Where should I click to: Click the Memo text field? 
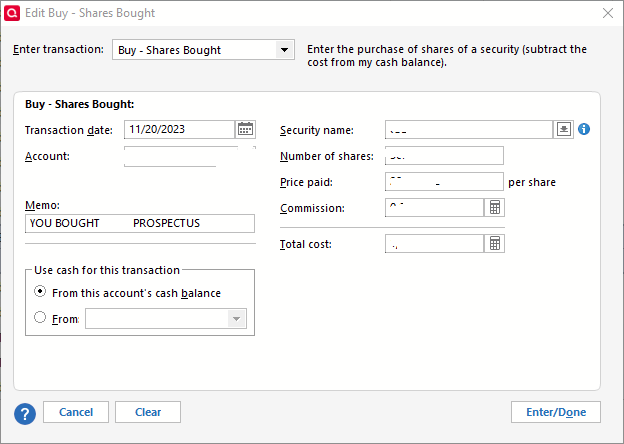coord(140,223)
